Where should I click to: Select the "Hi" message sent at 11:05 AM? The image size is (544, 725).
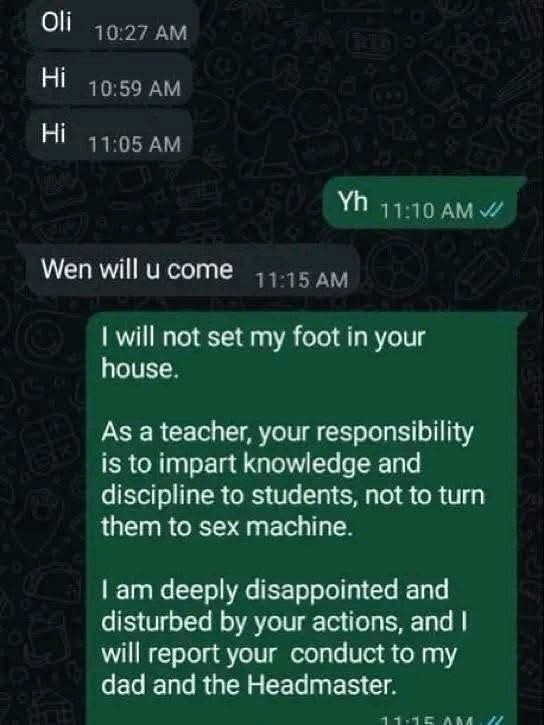tap(54, 133)
